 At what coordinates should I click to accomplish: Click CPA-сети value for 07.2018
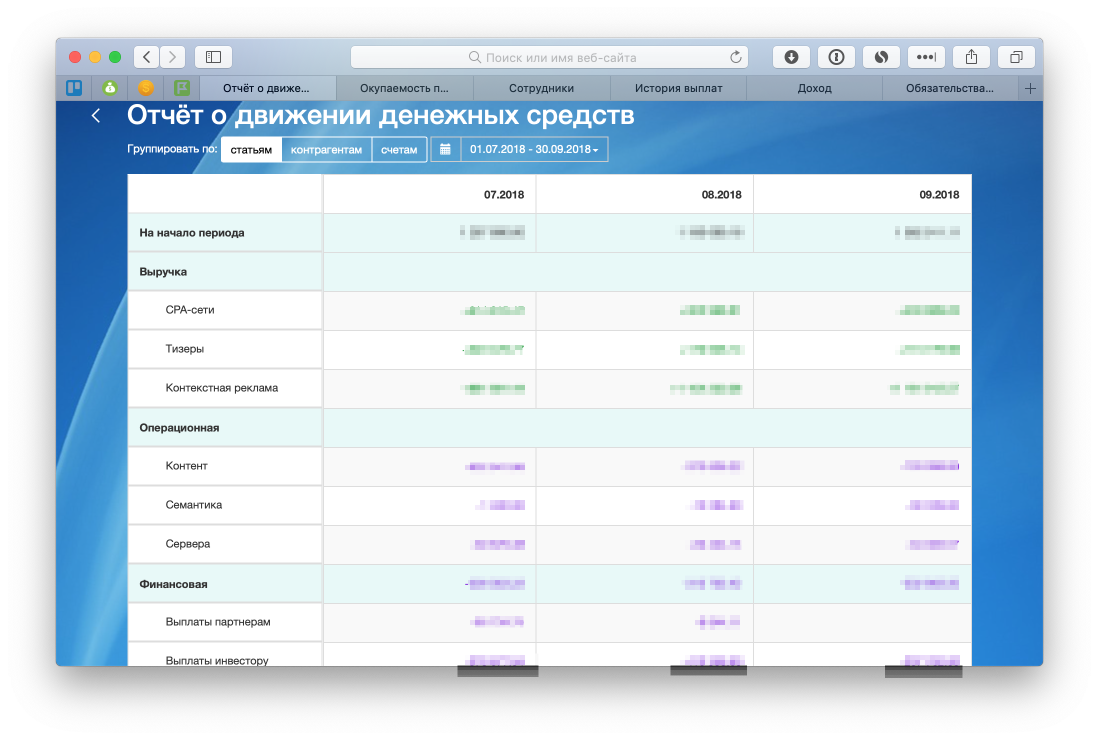pyautogui.click(x=494, y=310)
